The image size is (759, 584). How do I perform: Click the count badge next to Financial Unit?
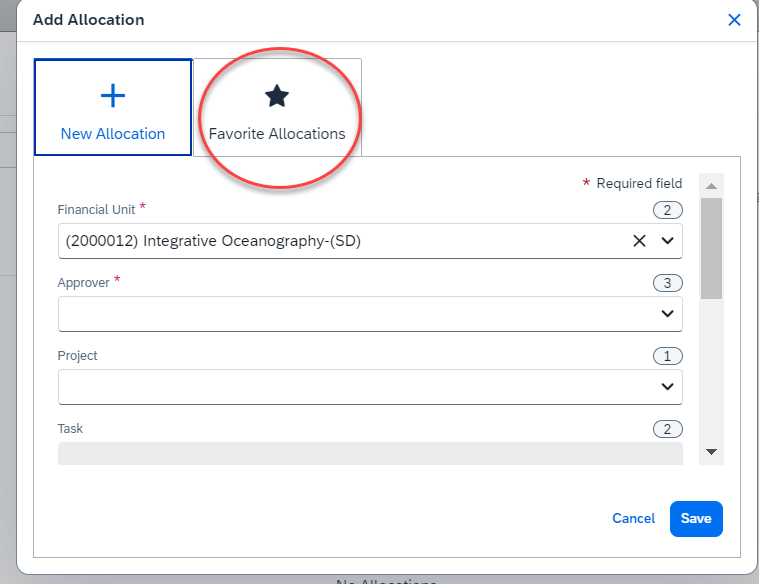point(667,210)
